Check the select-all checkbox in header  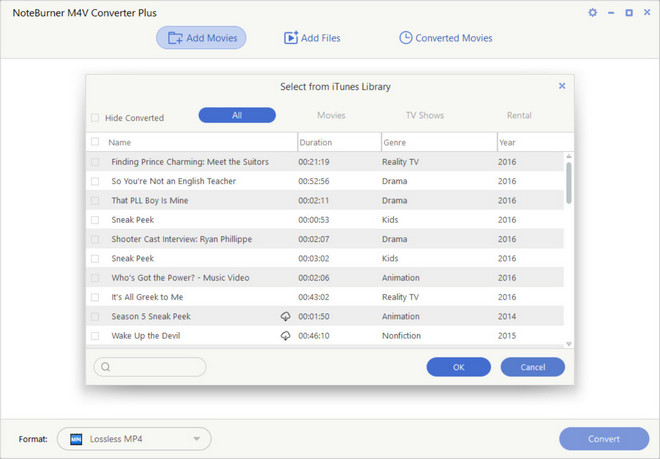click(96, 142)
